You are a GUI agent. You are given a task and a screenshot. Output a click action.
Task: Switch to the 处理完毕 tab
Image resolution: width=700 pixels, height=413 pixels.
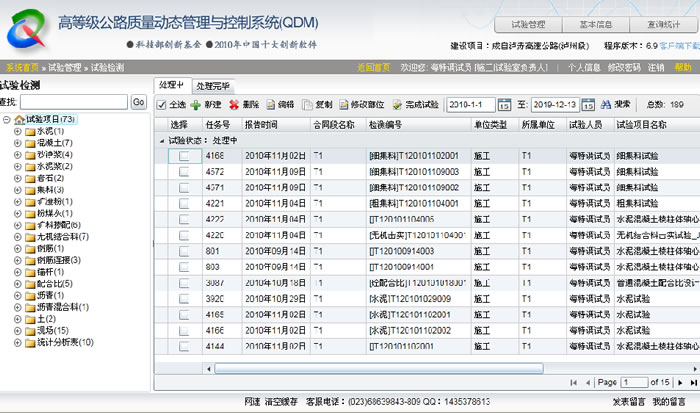coord(213,86)
